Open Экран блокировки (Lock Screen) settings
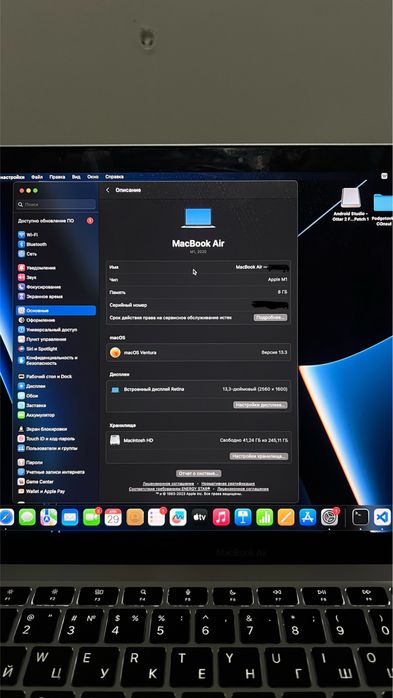The width and height of the screenshot is (393, 698). point(56,429)
